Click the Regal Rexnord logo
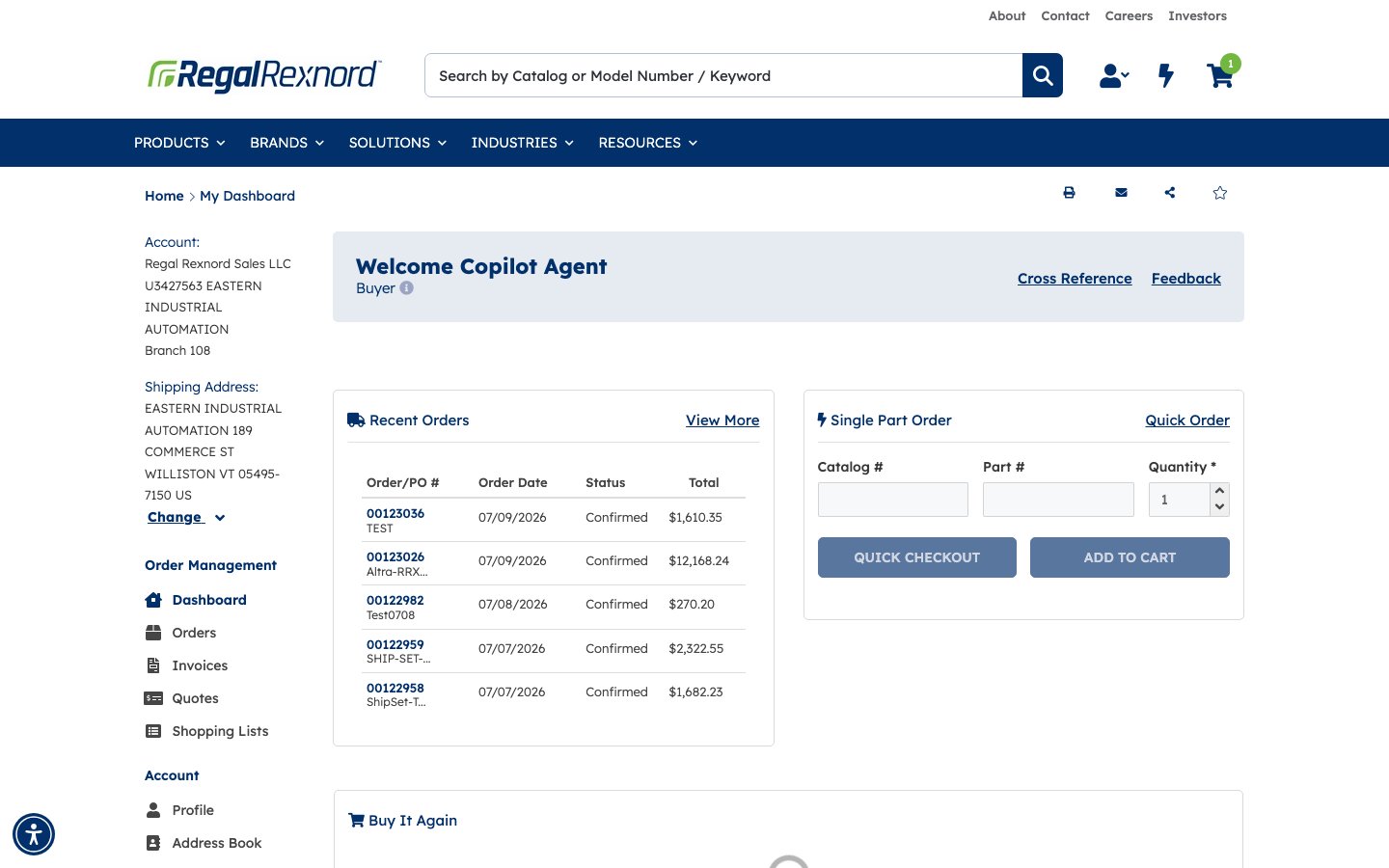Viewport: 1389px width, 868px height. point(264,75)
